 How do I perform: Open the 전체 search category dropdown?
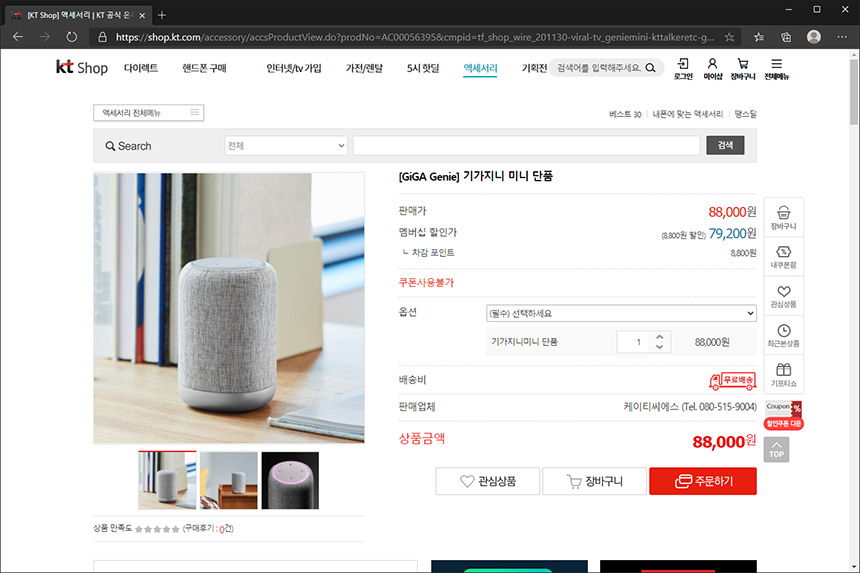(x=286, y=145)
